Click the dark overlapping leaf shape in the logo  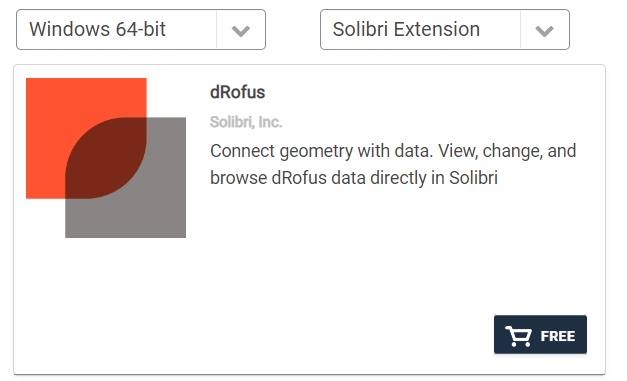(x=106, y=158)
